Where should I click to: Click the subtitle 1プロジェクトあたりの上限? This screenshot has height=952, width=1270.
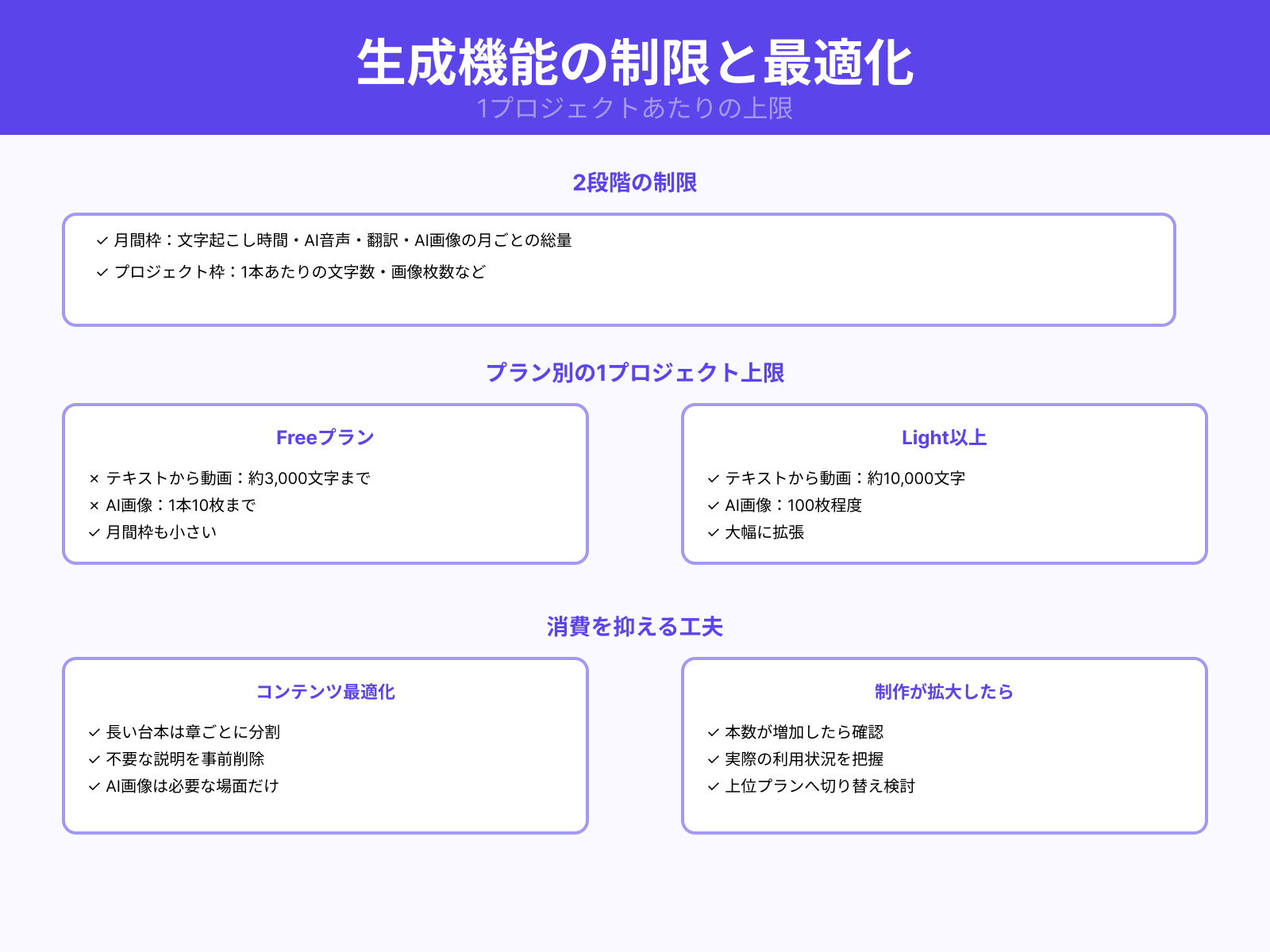(x=635, y=110)
